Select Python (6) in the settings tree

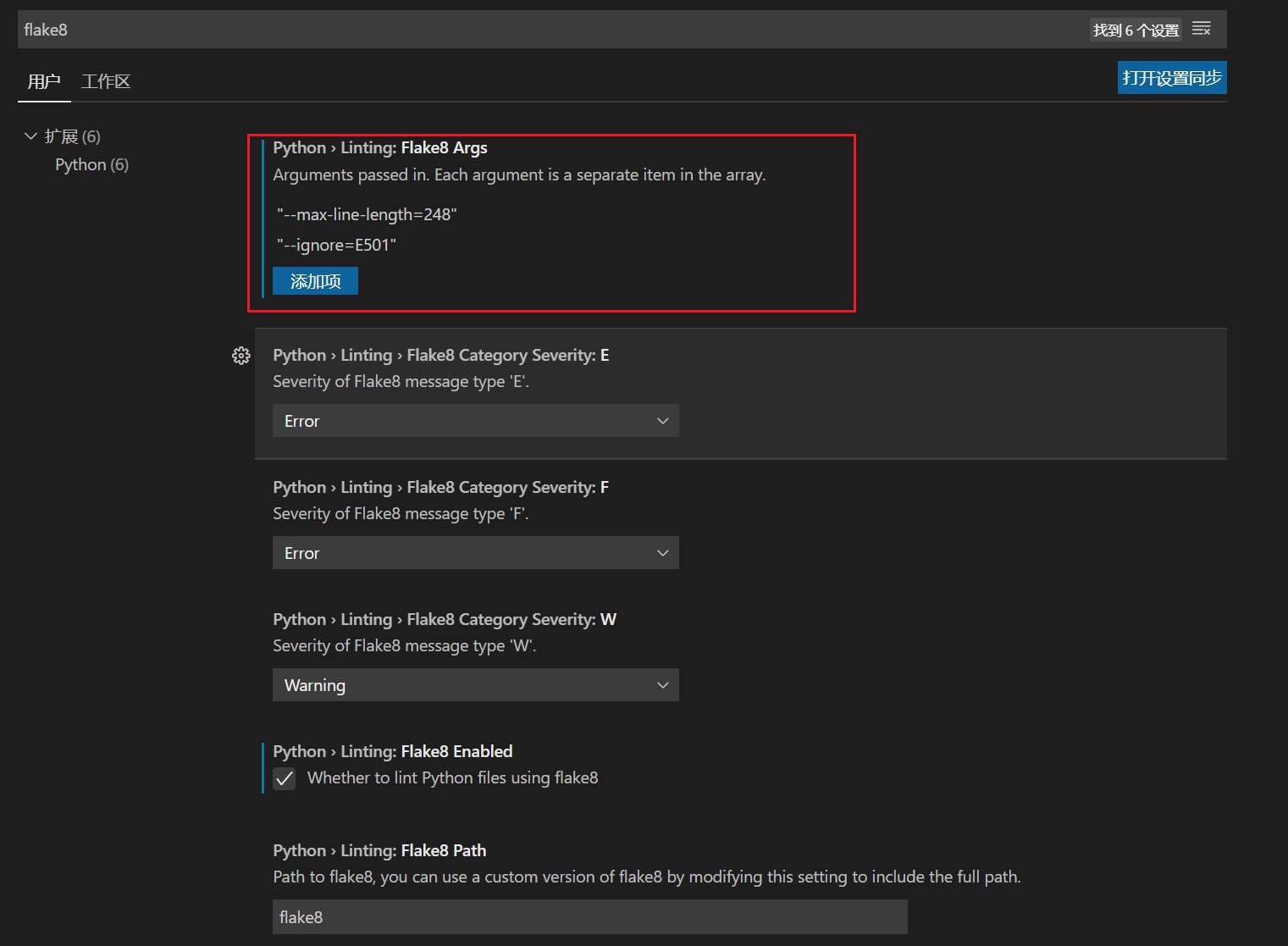click(x=91, y=164)
